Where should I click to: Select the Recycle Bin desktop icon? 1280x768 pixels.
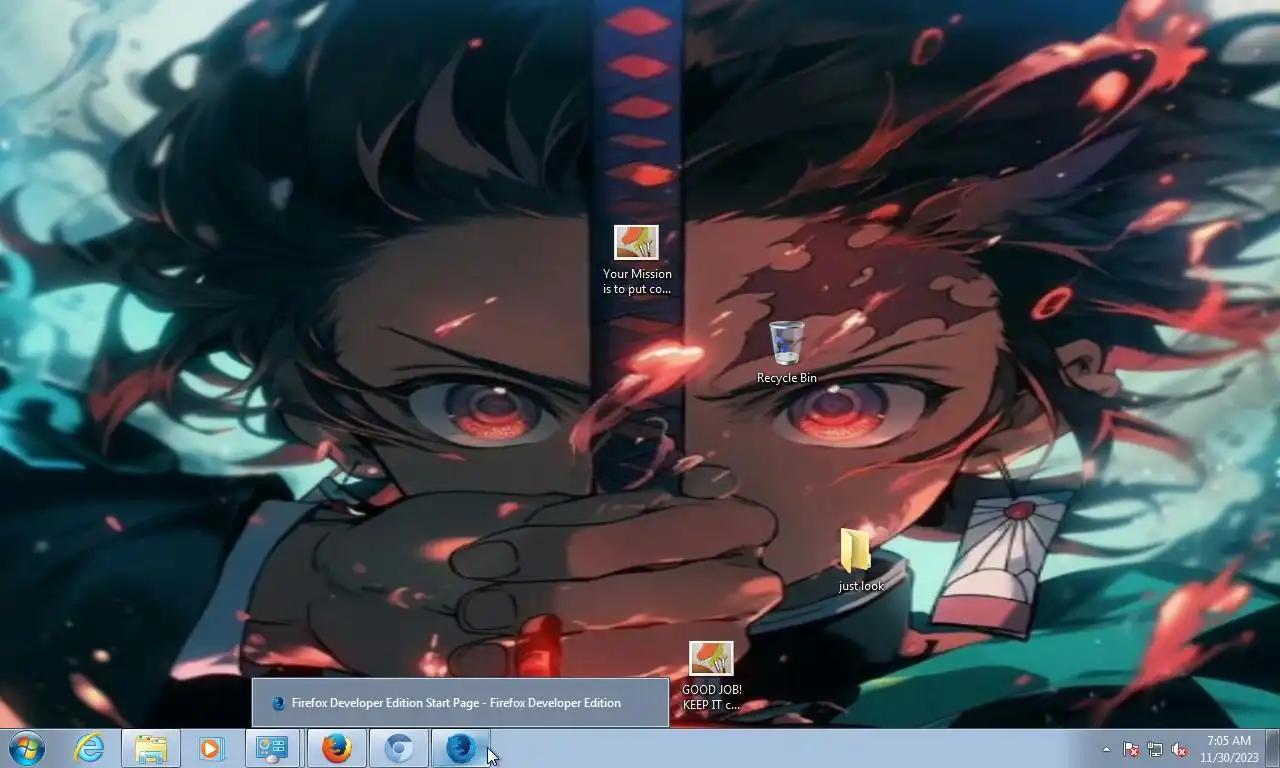(787, 353)
